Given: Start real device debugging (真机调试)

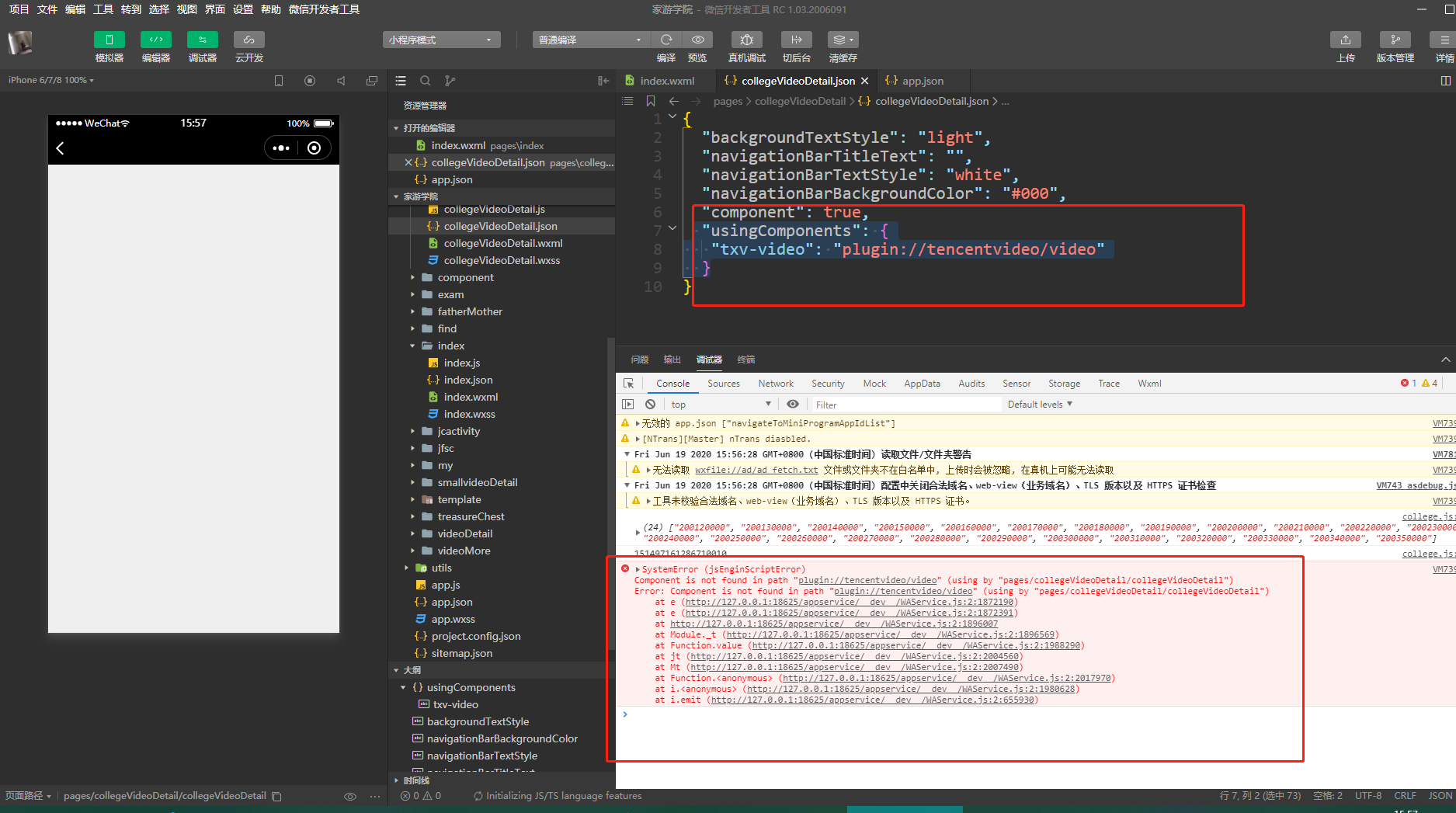Looking at the screenshot, I should coord(747,40).
